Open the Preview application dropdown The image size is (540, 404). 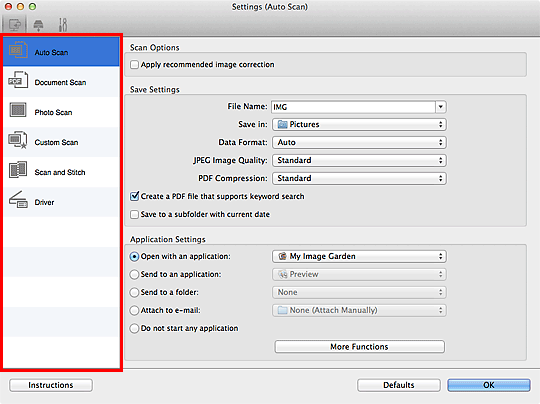coord(359,274)
